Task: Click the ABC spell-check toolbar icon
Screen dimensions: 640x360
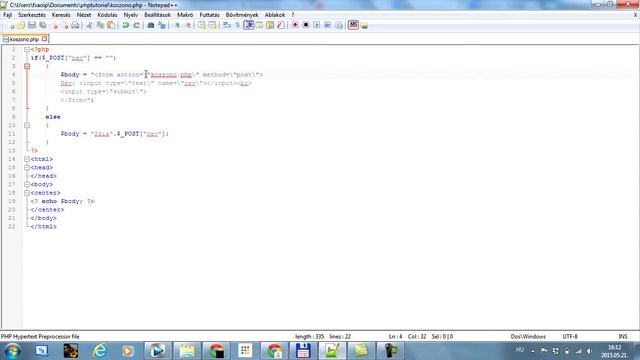Action: point(353,25)
